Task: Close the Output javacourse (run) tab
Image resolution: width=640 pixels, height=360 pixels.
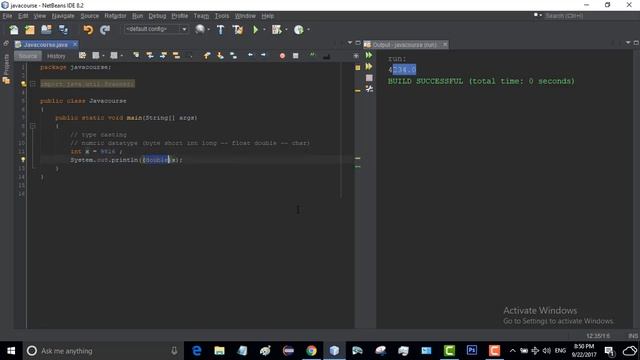Action: click(x=445, y=44)
